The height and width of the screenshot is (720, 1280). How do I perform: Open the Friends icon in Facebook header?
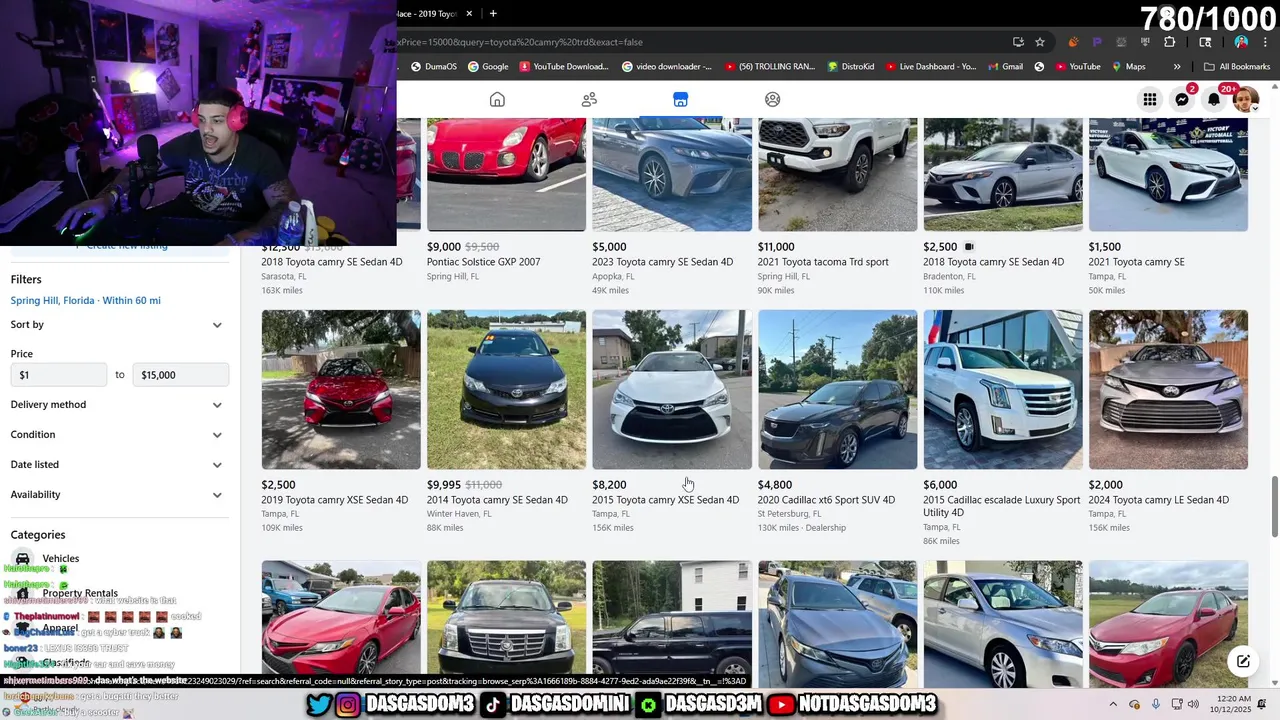[x=589, y=99]
